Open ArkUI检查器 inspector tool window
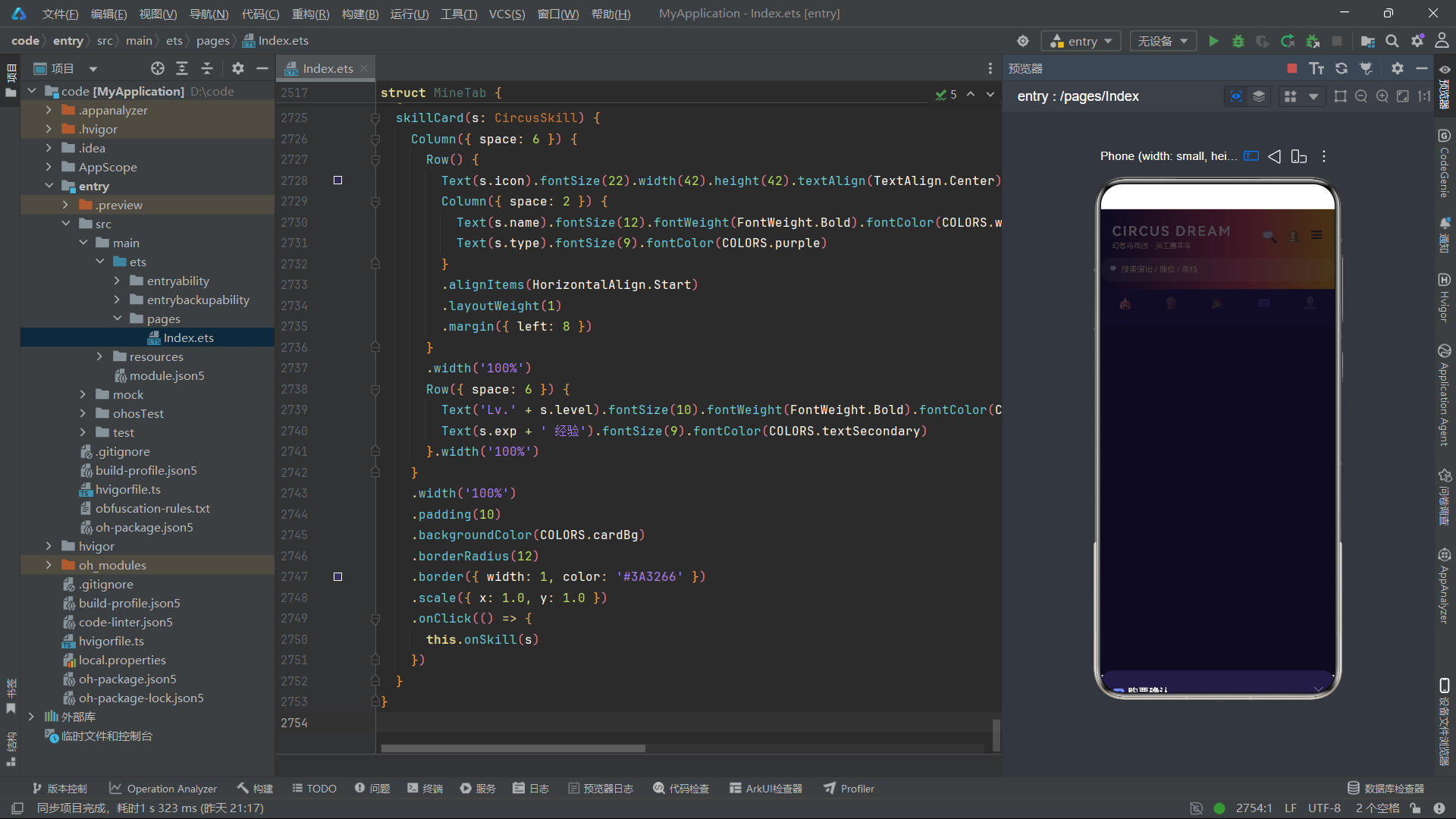1456x819 pixels. click(765, 789)
